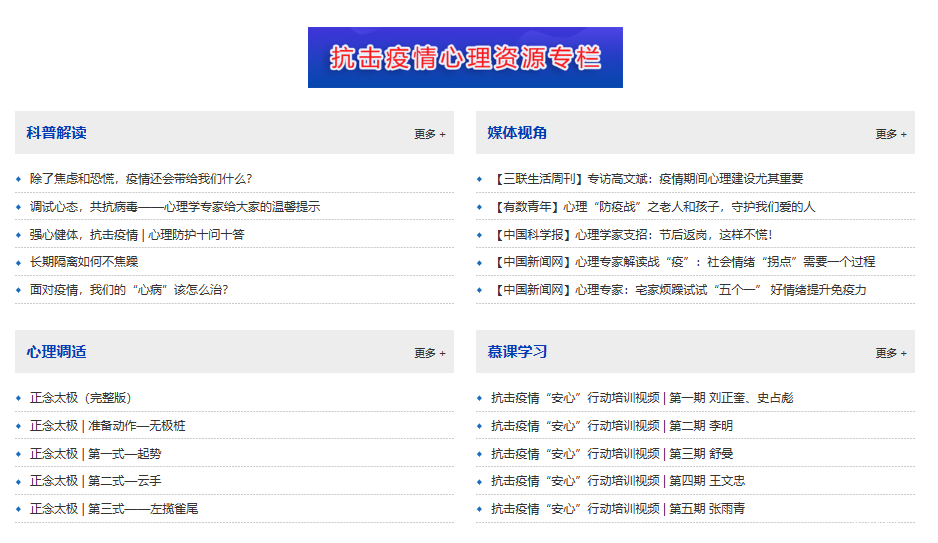Image resolution: width=938 pixels, height=543 pixels.
Task: Read 心理防护十问十答 article
Action: [x=136, y=235]
